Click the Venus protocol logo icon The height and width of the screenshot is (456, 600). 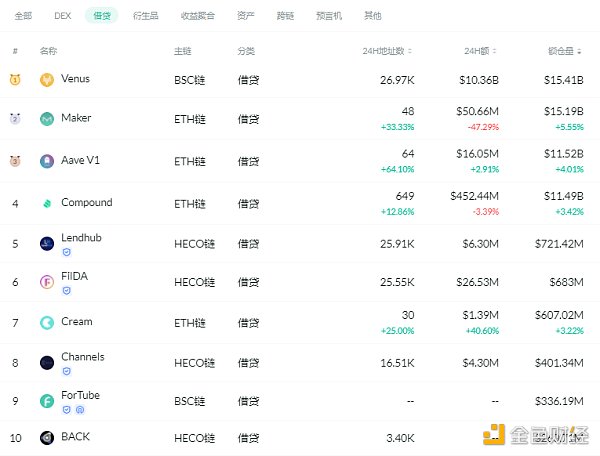point(47,79)
